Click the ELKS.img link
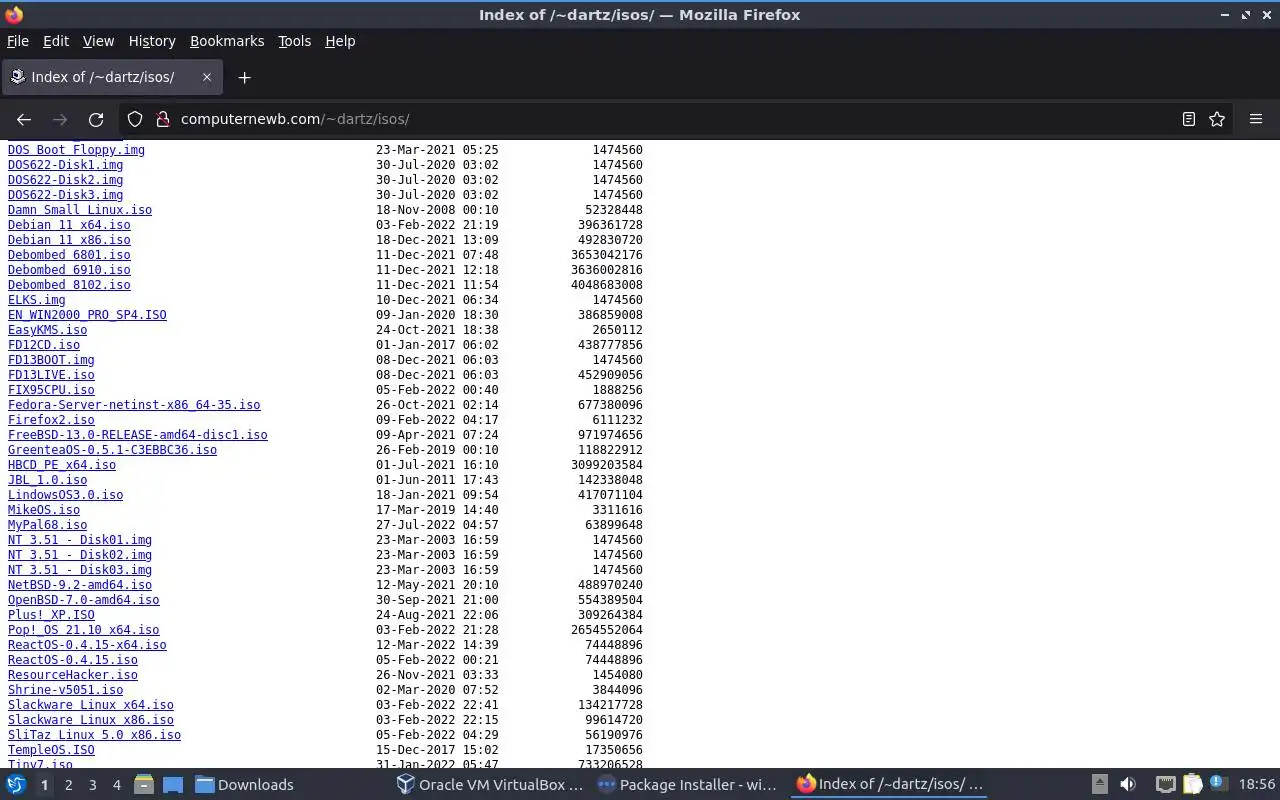The height and width of the screenshot is (800, 1280). pos(37,300)
